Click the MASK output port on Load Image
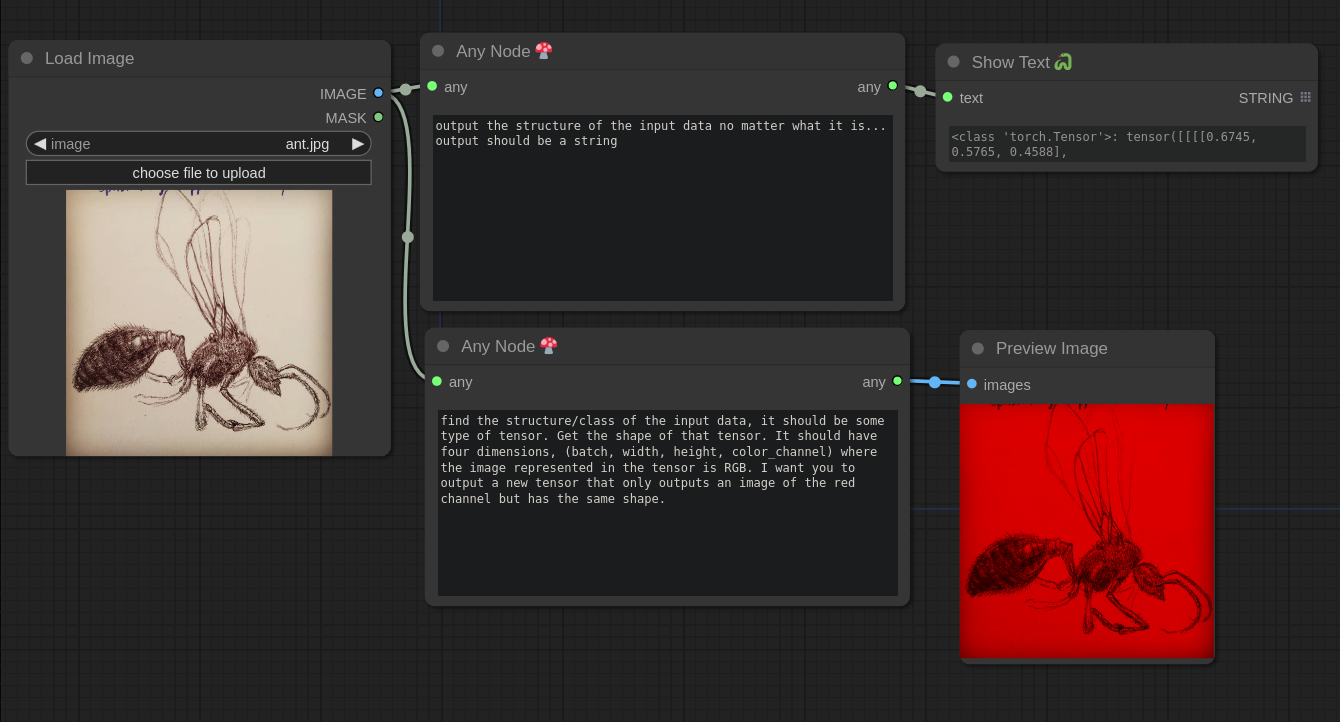This screenshot has width=1340, height=722. click(x=378, y=117)
